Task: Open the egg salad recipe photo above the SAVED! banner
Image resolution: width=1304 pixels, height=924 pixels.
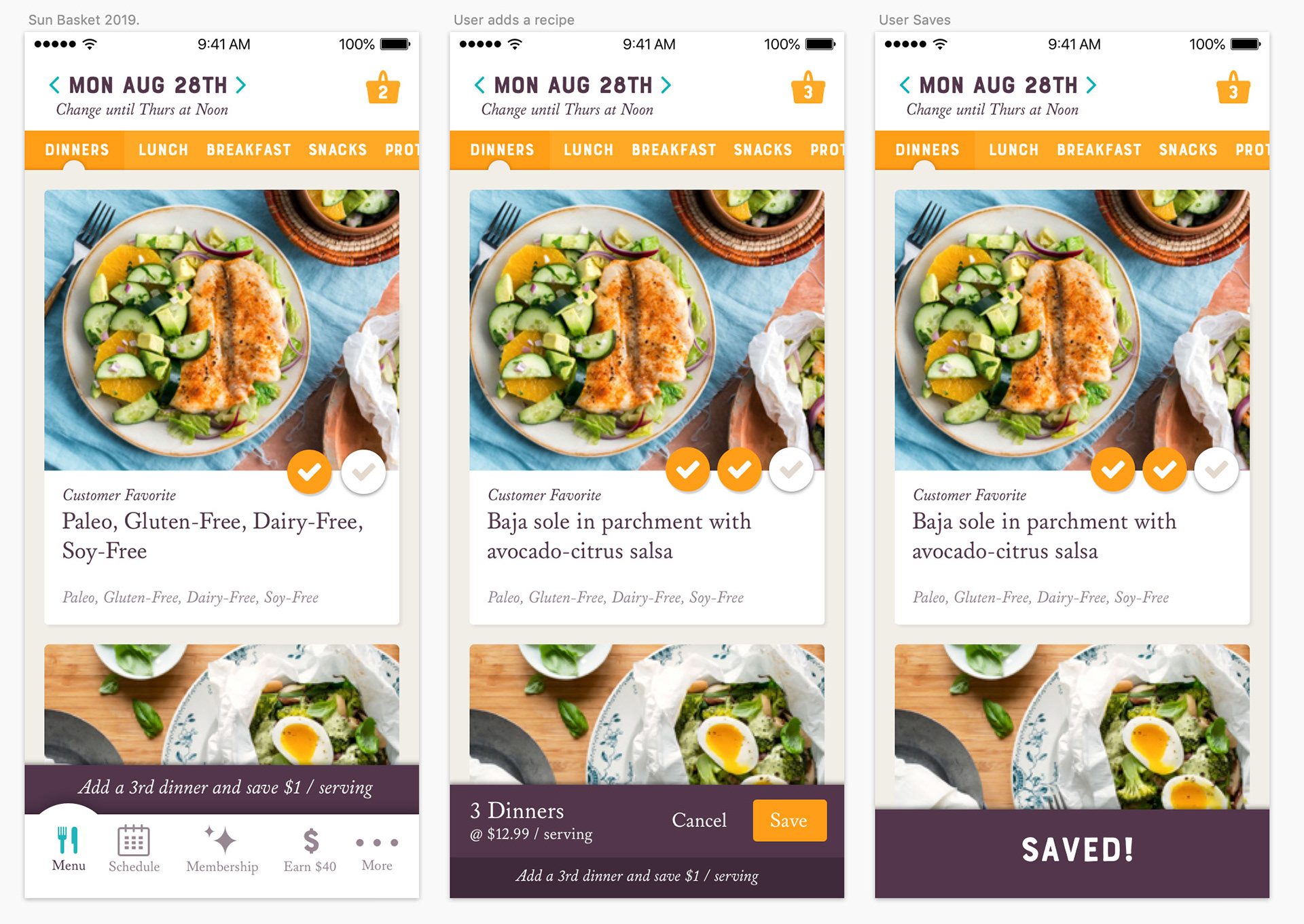Action: coord(1072,726)
